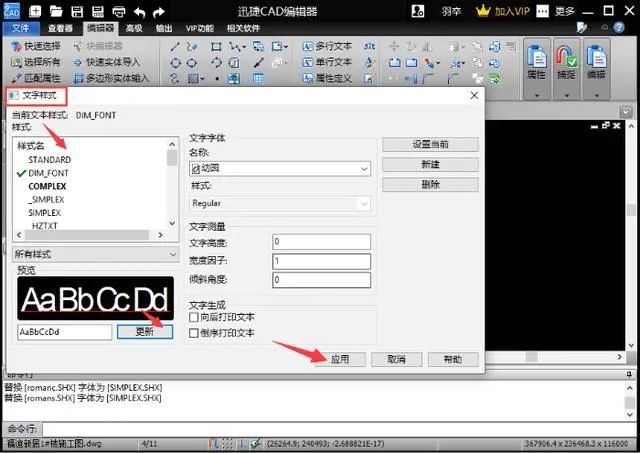Enable the backwards print text (向后打印文本) checkbox

coord(194,317)
